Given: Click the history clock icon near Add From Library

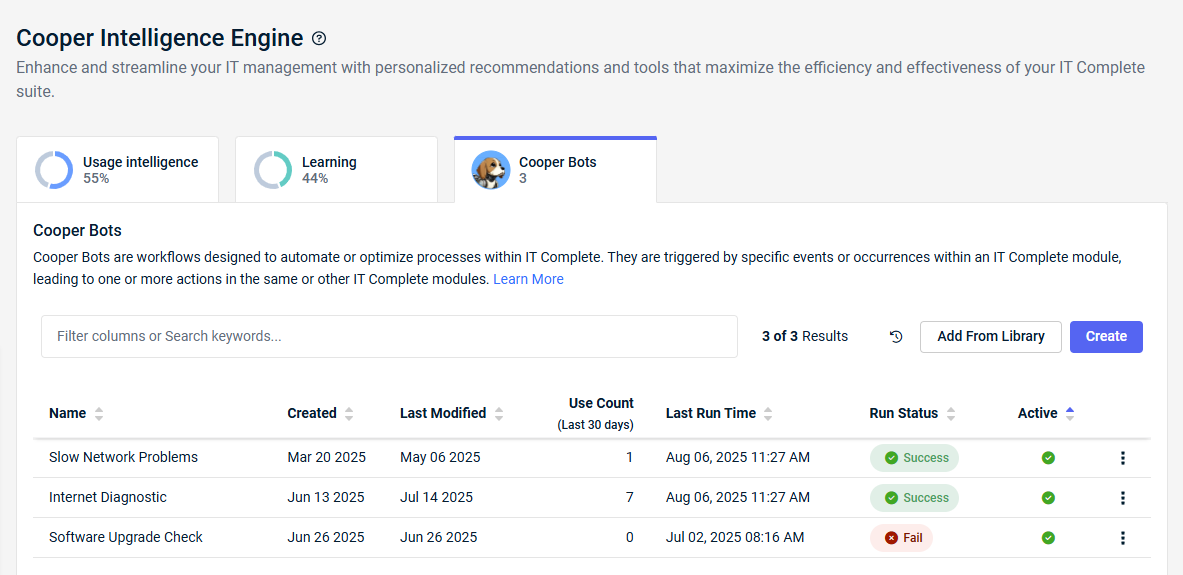Looking at the screenshot, I should click(896, 337).
